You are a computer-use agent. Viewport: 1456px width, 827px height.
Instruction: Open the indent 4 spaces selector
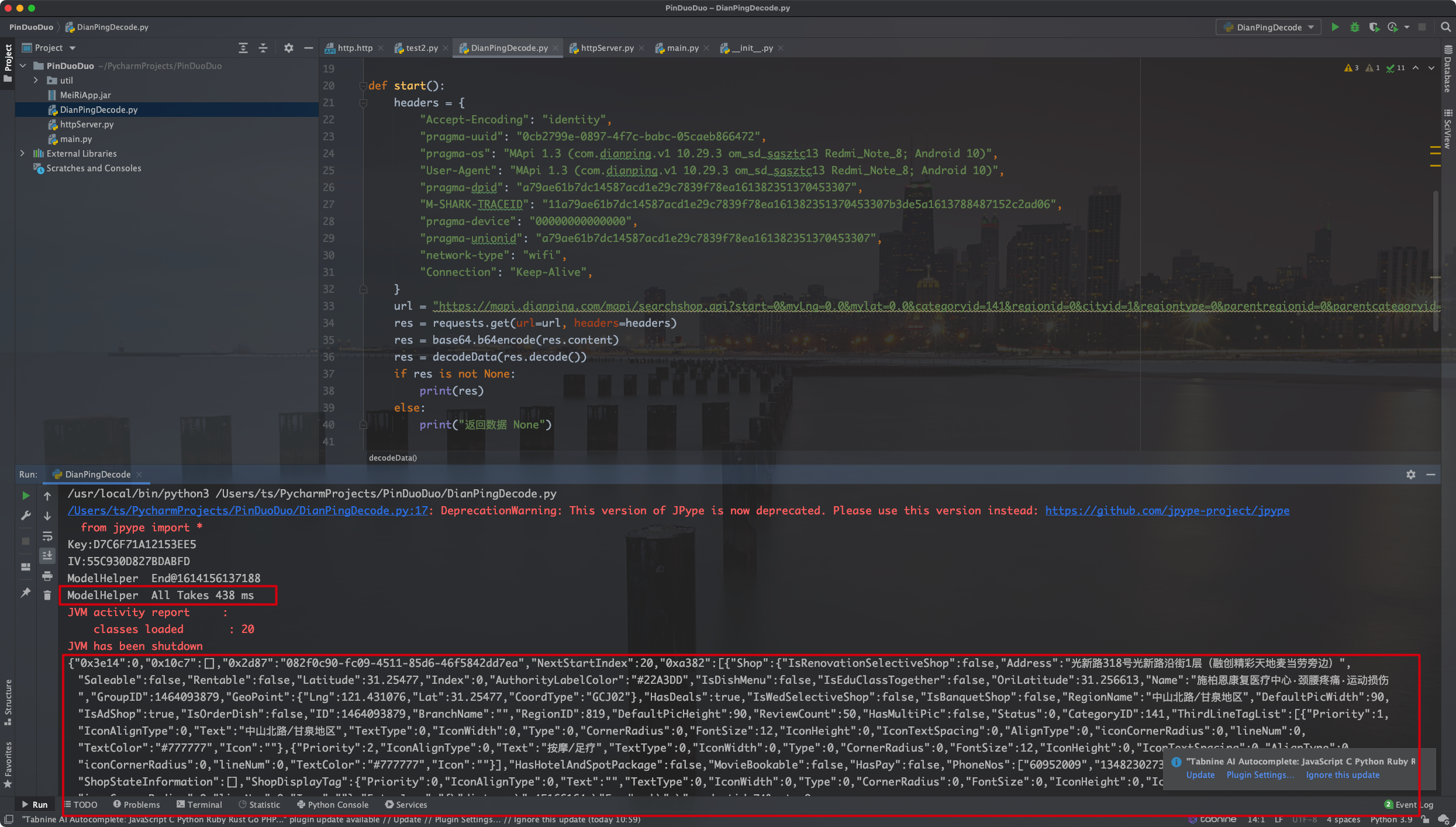[x=1343, y=819]
